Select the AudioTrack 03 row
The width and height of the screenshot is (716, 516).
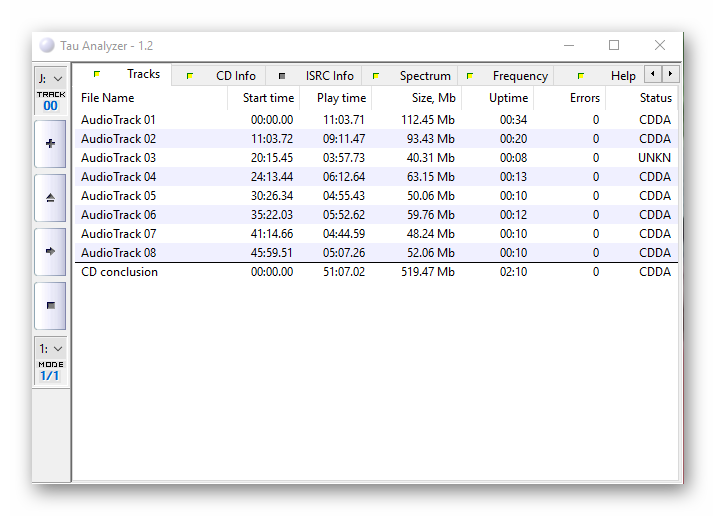click(x=118, y=158)
